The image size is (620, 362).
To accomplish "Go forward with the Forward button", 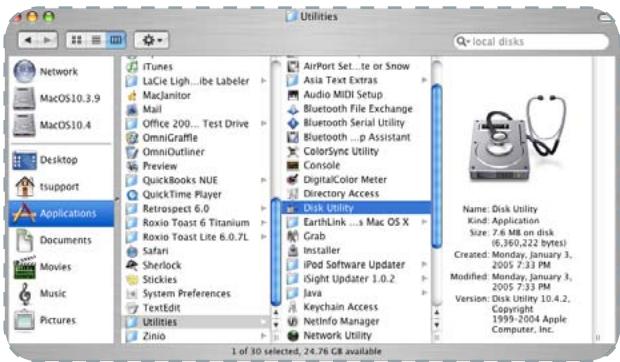I will click(x=47, y=40).
